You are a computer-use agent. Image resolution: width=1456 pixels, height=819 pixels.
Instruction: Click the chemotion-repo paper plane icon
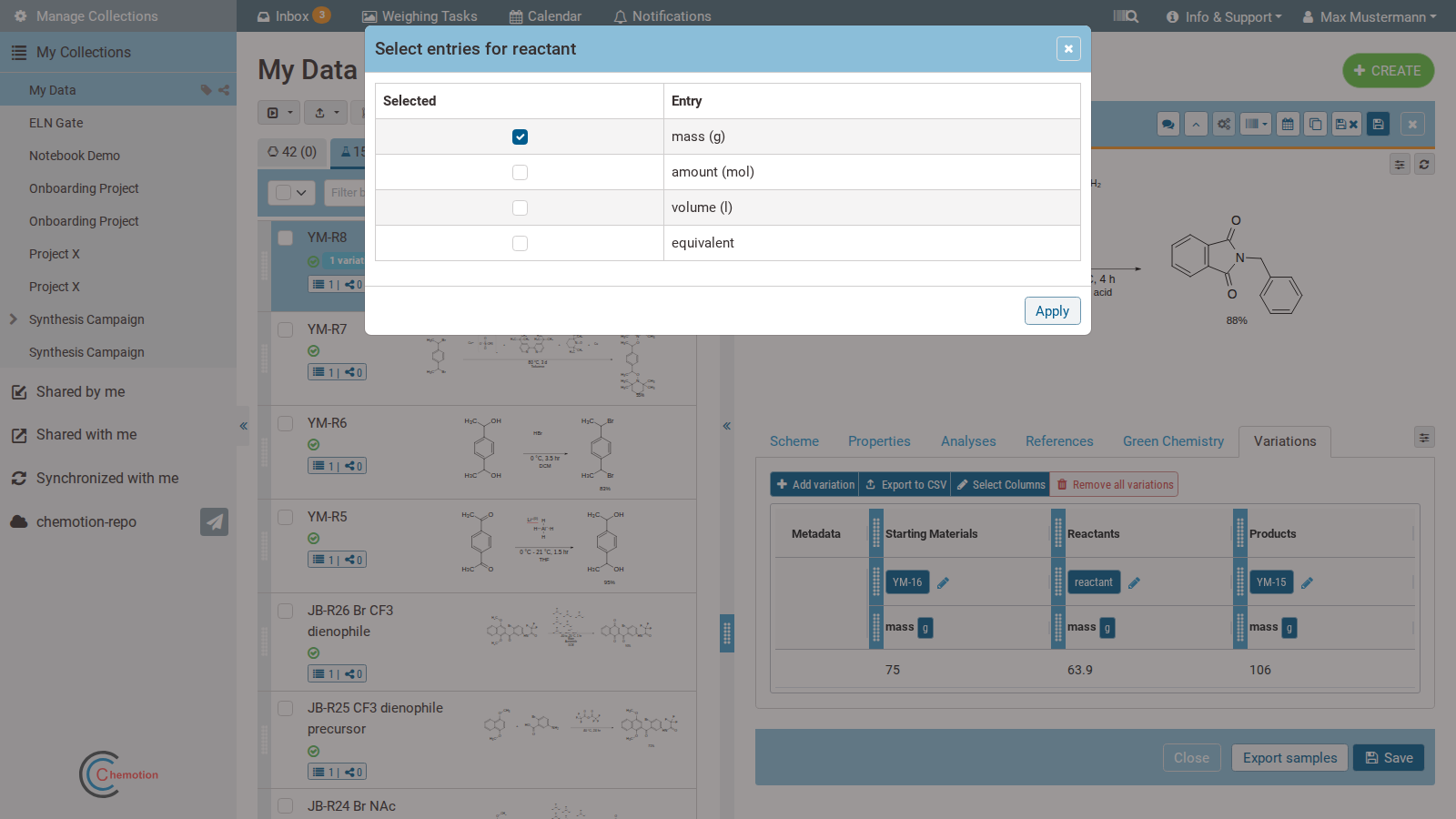pos(215,522)
